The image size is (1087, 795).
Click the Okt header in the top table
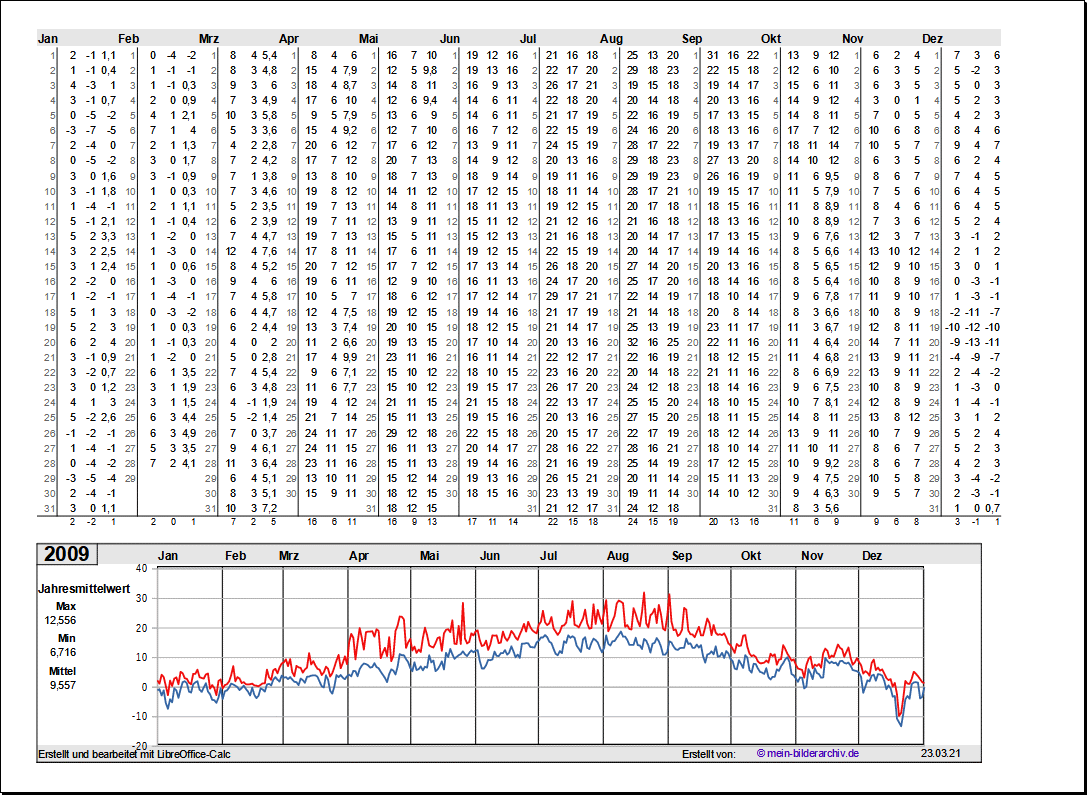pyautogui.click(x=771, y=38)
